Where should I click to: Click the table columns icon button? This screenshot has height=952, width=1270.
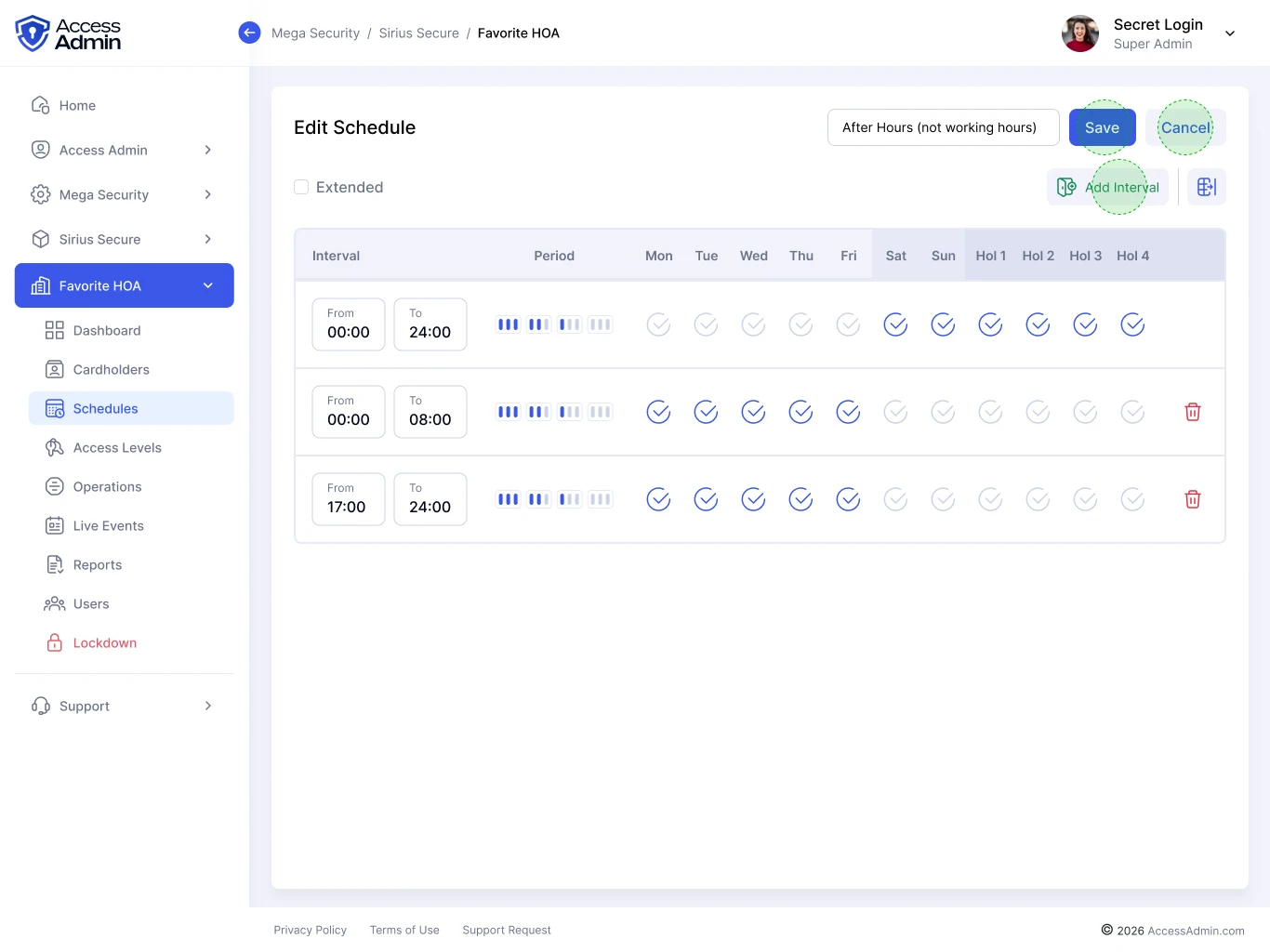click(1207, 187)
